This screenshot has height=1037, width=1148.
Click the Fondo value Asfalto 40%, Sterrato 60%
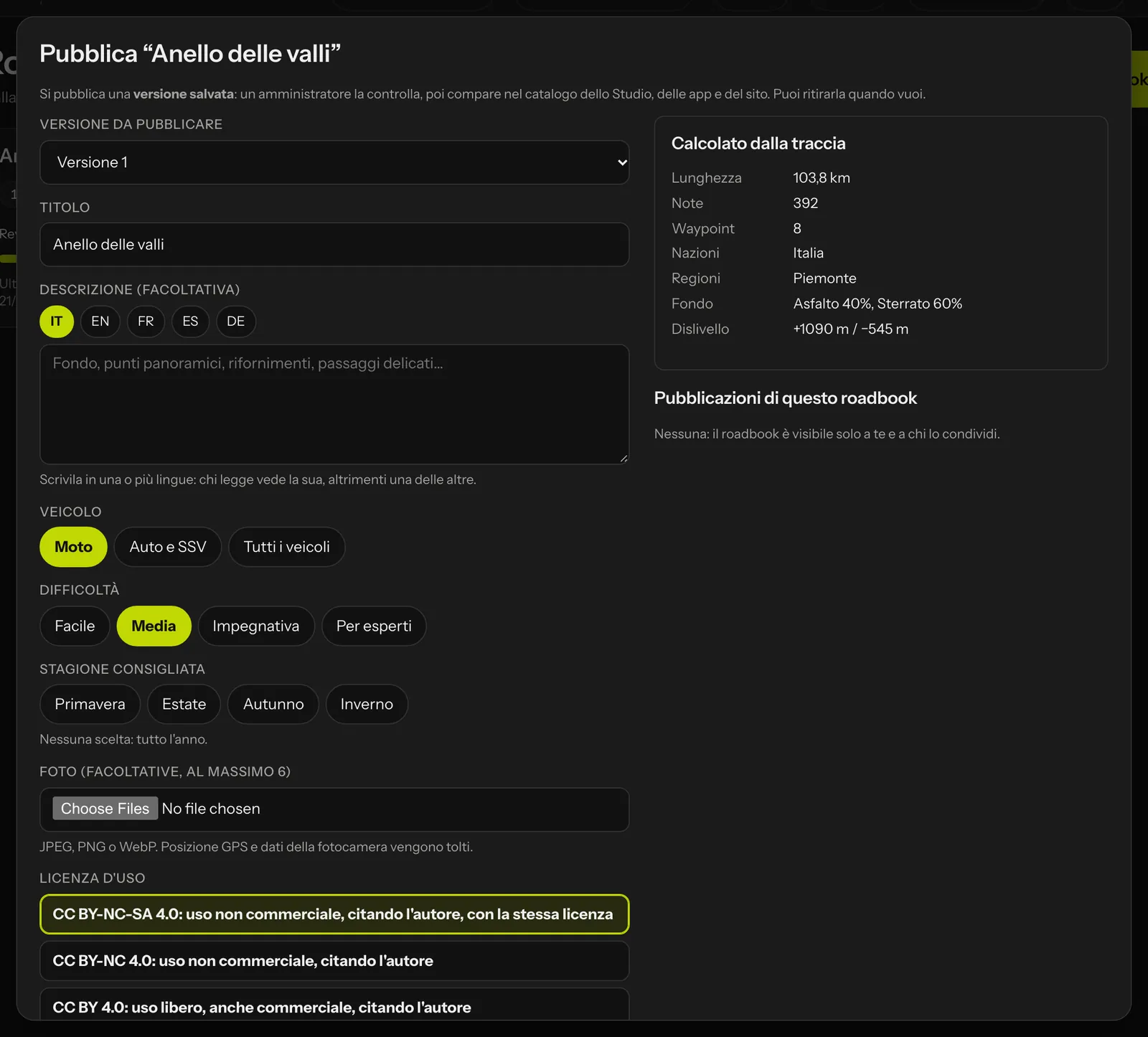point(878,304)
